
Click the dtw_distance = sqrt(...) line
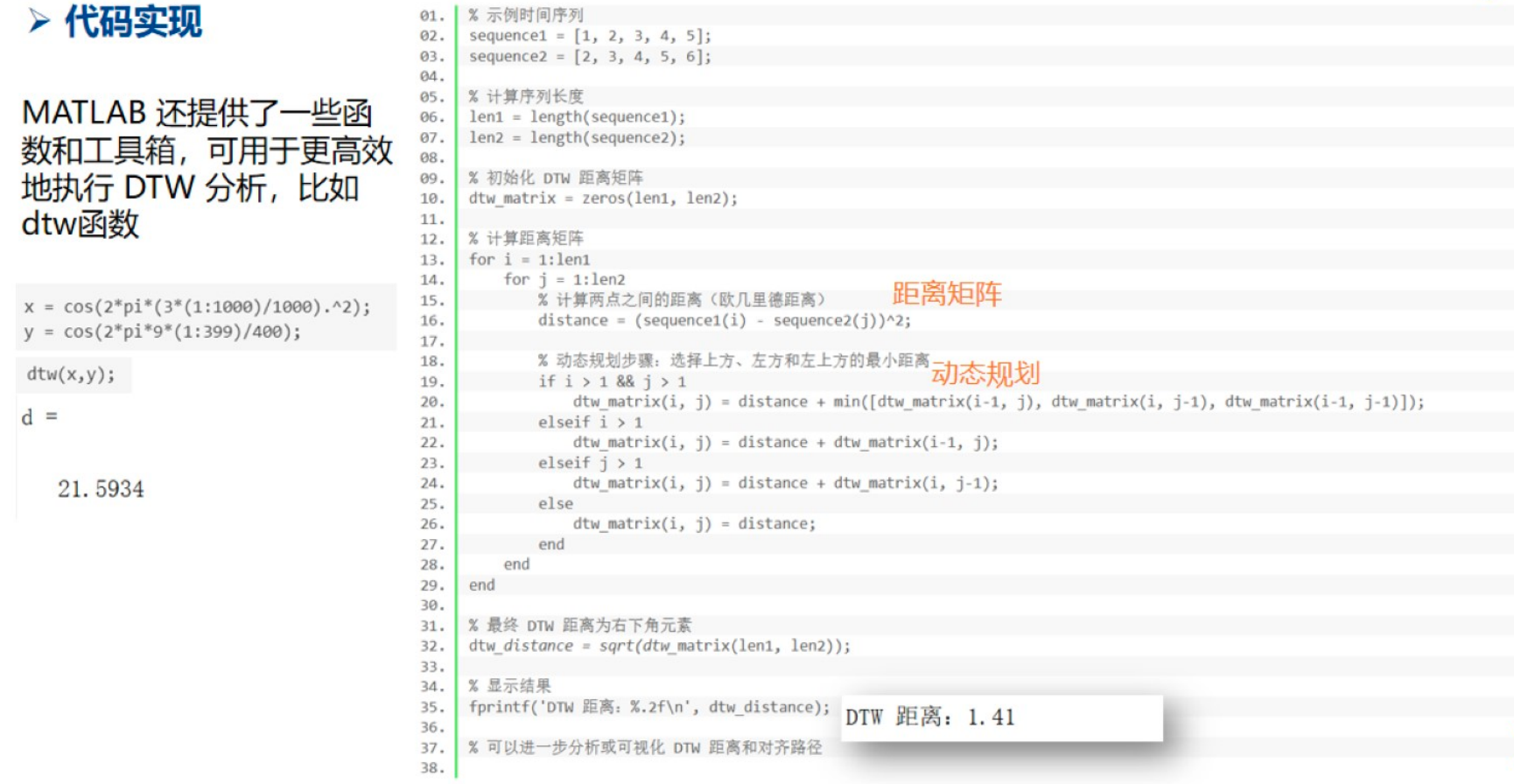pyautogui.click(x=660, y=646)
